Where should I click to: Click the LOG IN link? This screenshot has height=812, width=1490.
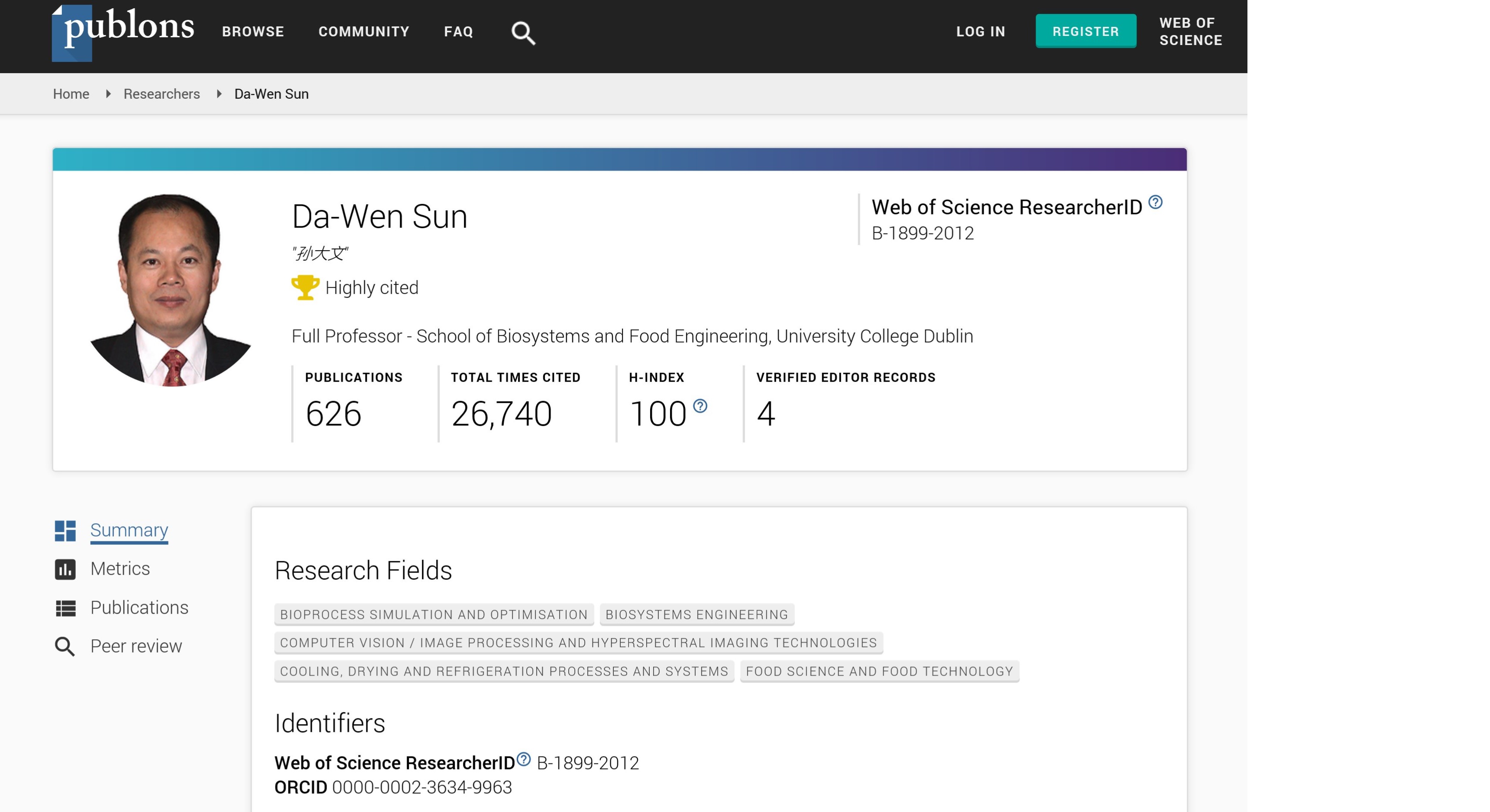coord(981,32)
